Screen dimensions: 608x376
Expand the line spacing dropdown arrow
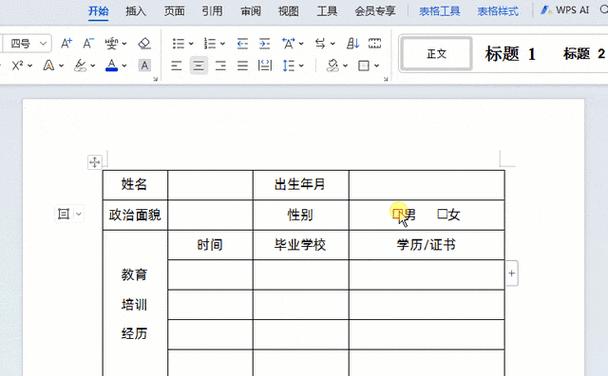301,66
